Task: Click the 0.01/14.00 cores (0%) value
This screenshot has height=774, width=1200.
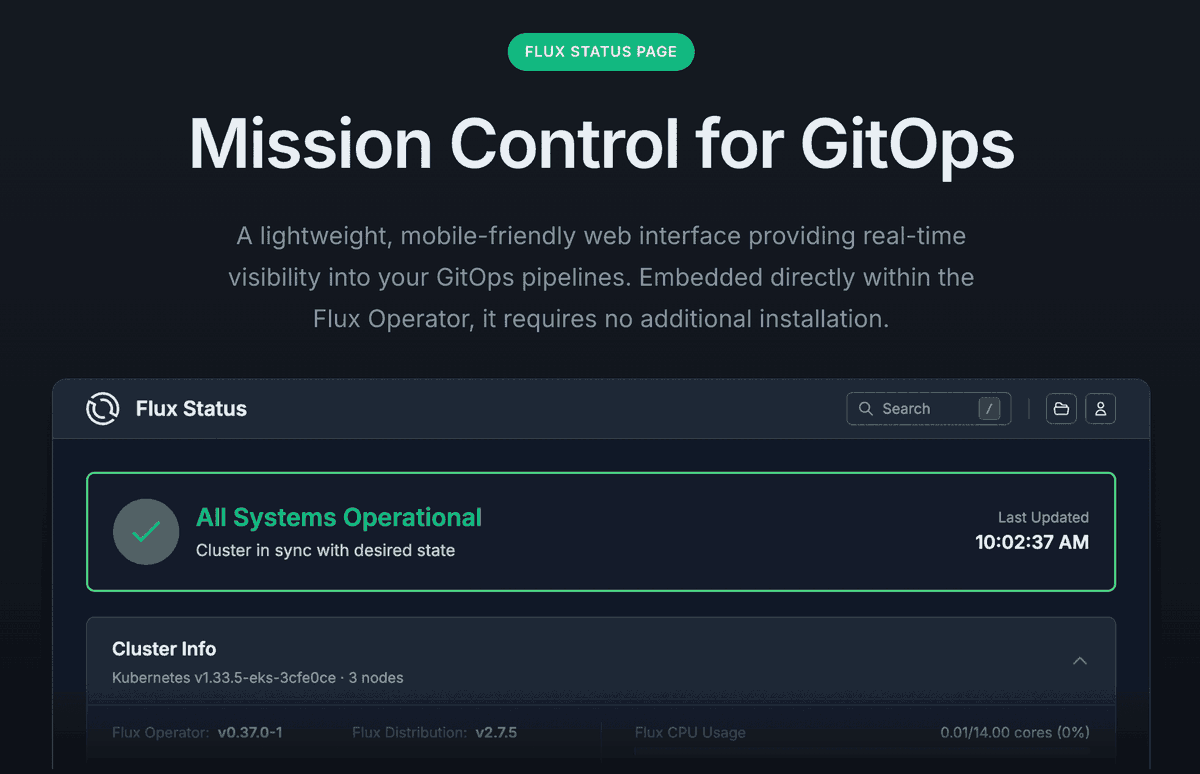Action: tap(1015, 733)
